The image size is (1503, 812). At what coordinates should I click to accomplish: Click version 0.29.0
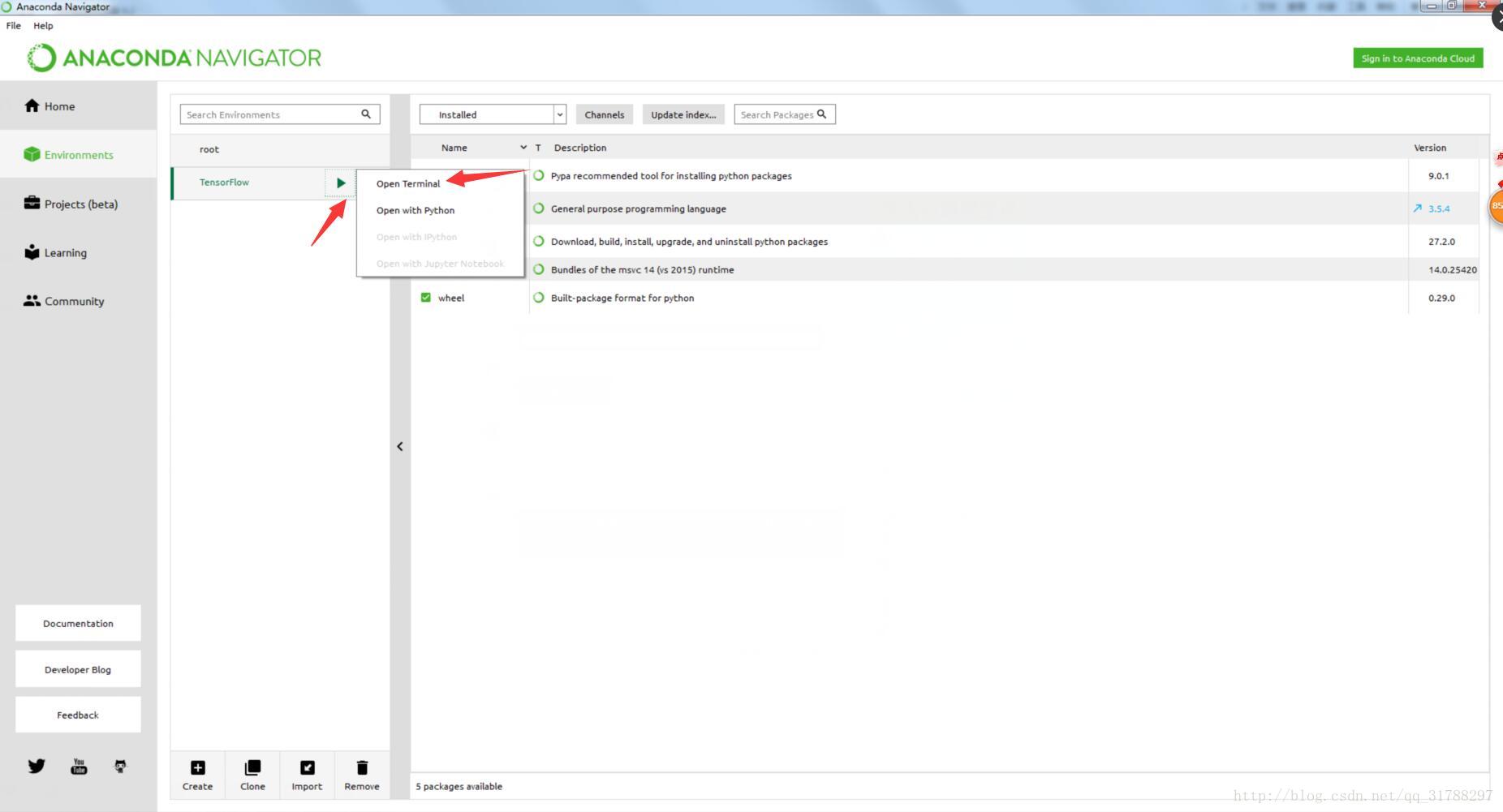(1441, 298)
